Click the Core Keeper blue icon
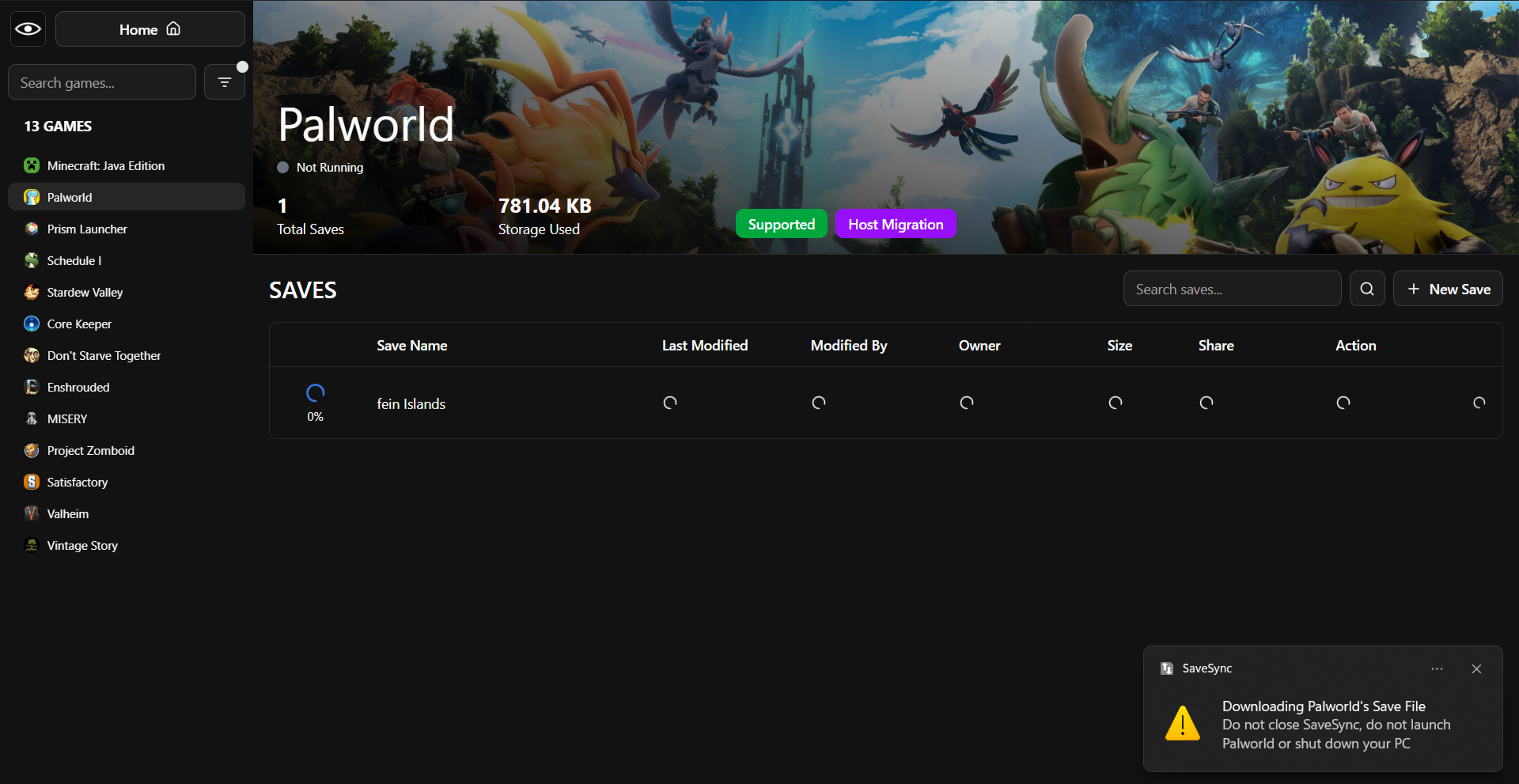The image size is (1519, 784). (x=32, y=324)
